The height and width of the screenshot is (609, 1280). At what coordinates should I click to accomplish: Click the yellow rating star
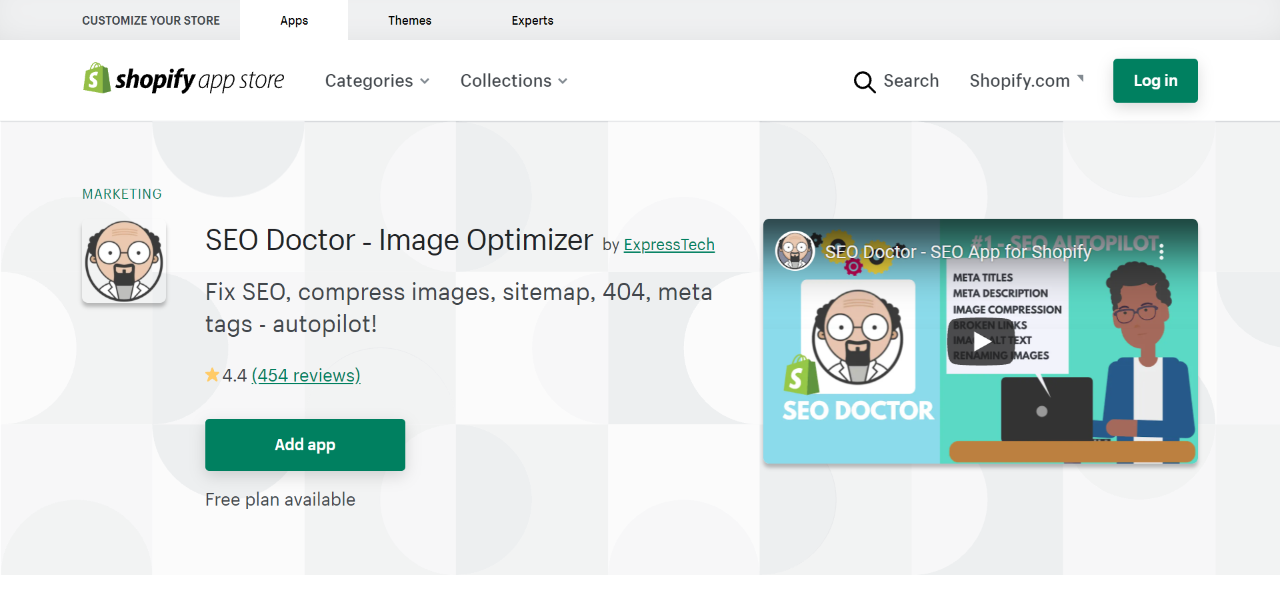(x=212, y=375)
